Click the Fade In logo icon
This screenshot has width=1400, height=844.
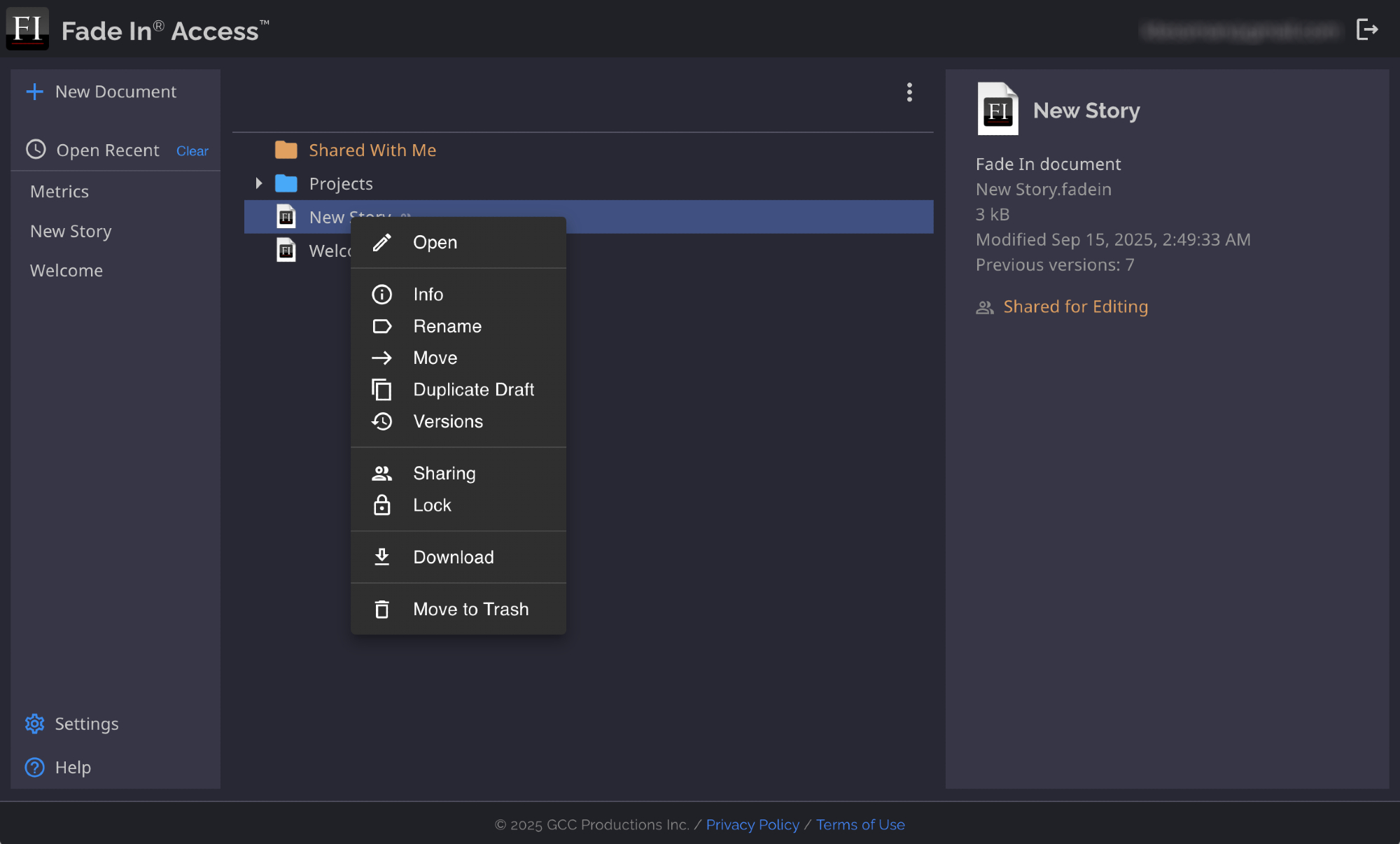(x=27, y=29)
